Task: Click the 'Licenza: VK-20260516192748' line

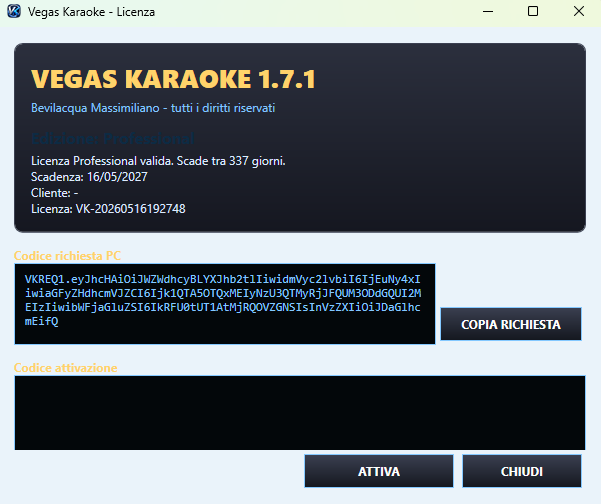Action: [108, 209]
